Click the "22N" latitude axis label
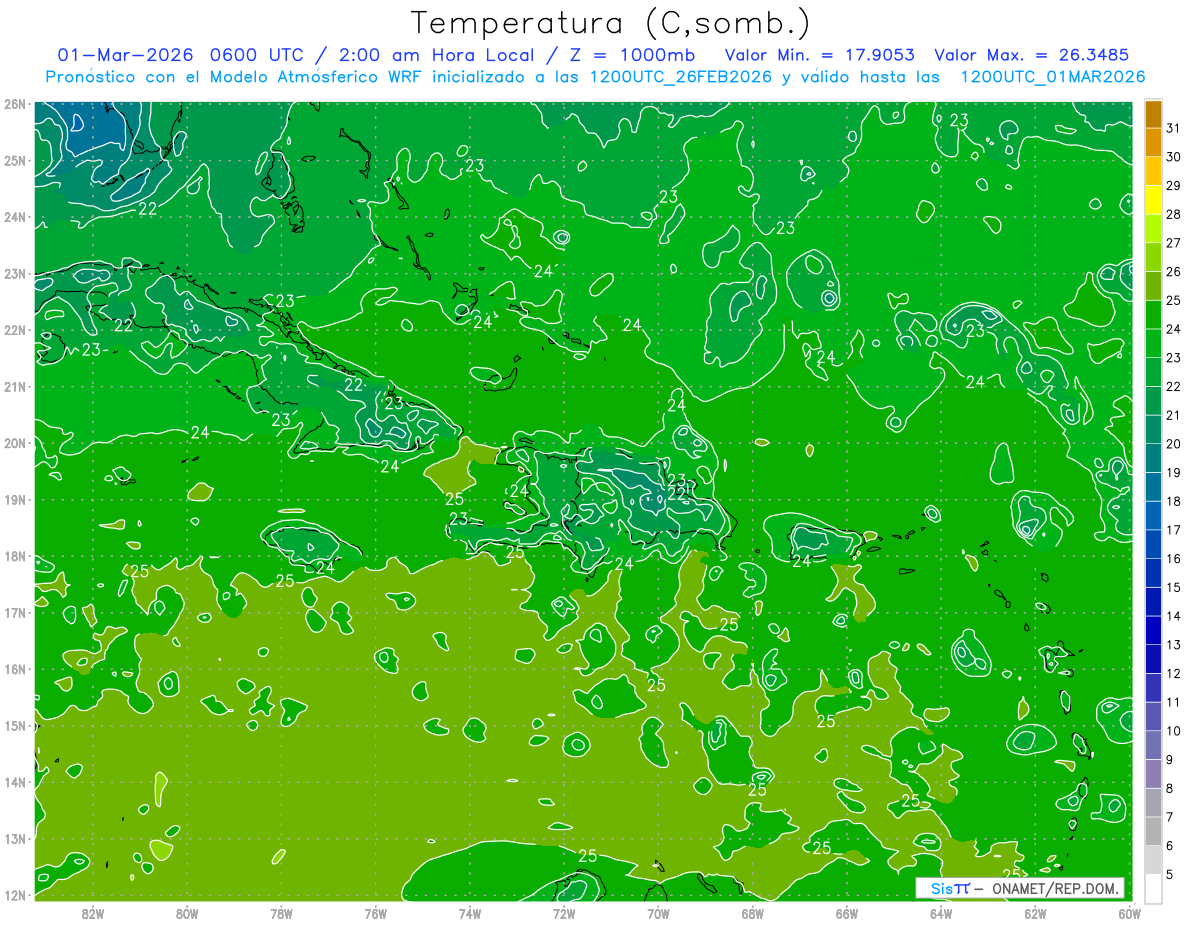Screen dimensions: 1200x927 tap(14, 330)
